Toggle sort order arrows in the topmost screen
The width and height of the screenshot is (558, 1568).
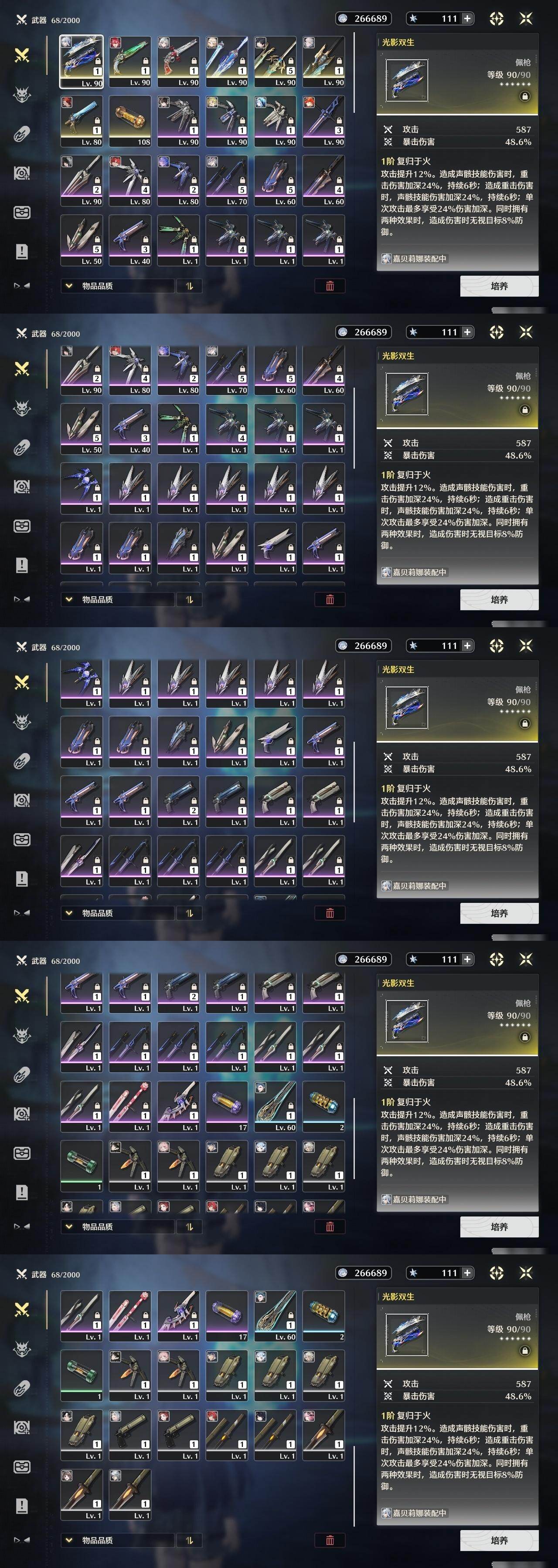point(190,286)
